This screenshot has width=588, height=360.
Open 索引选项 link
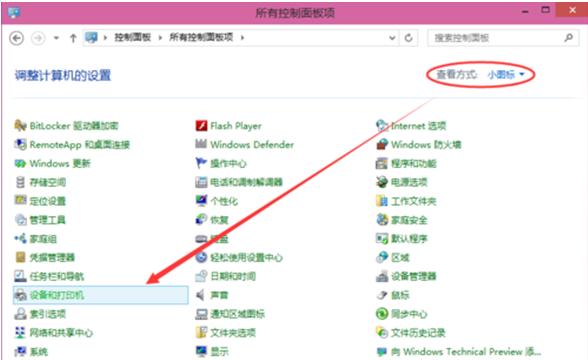(48, 314)
